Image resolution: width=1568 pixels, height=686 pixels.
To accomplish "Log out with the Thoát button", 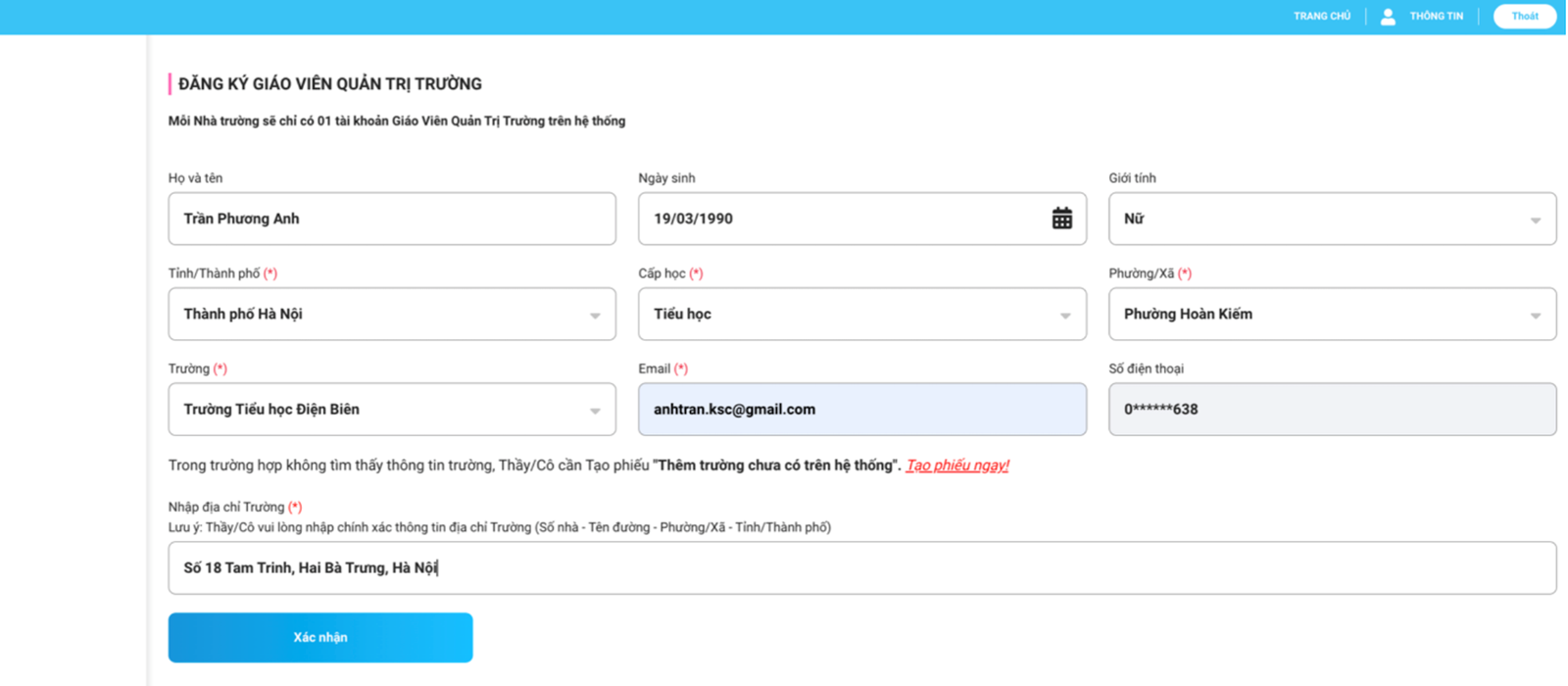I will tap(1524, 17).
